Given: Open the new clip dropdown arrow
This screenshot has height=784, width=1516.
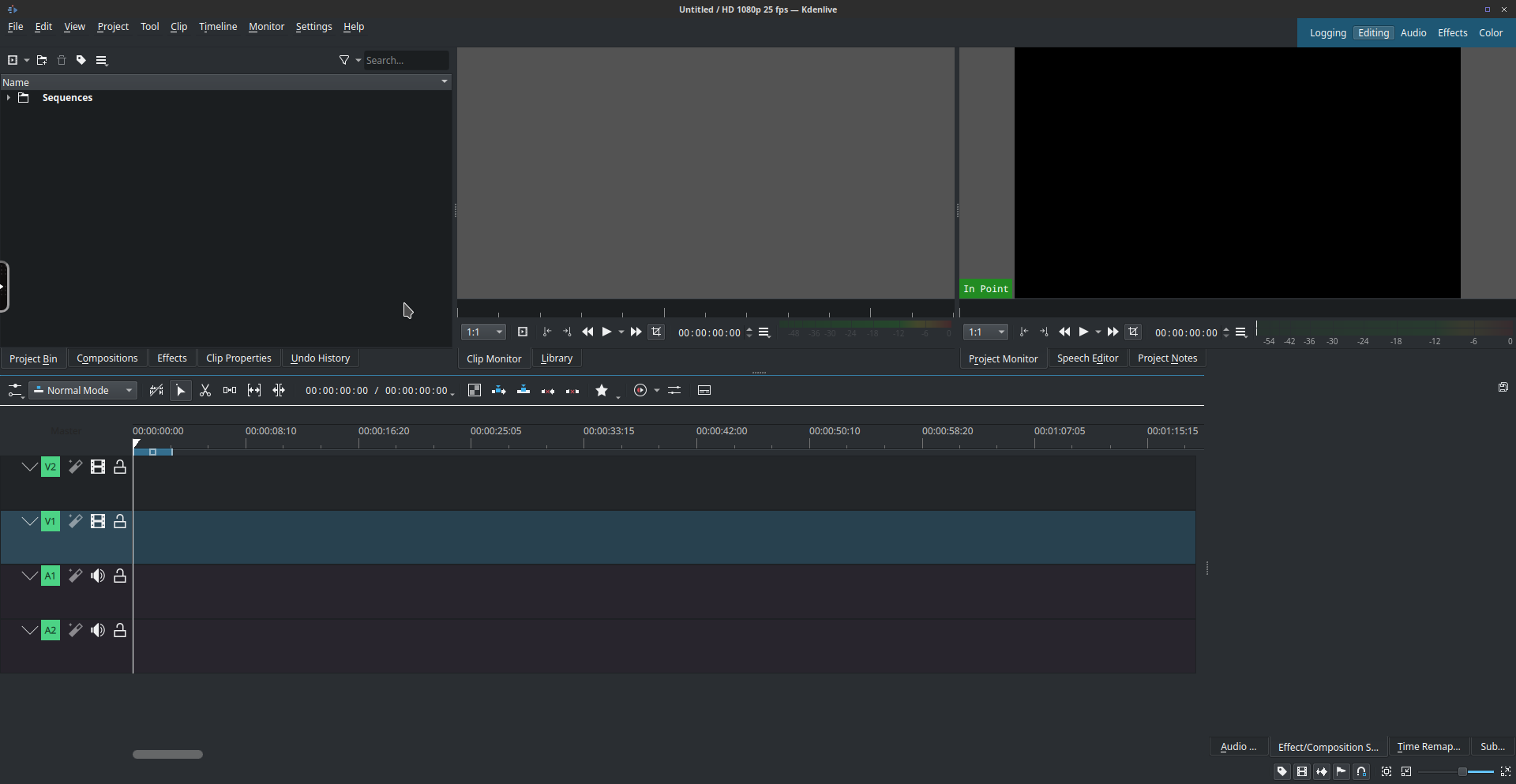Looking at the screenshot, I should 27,60.
